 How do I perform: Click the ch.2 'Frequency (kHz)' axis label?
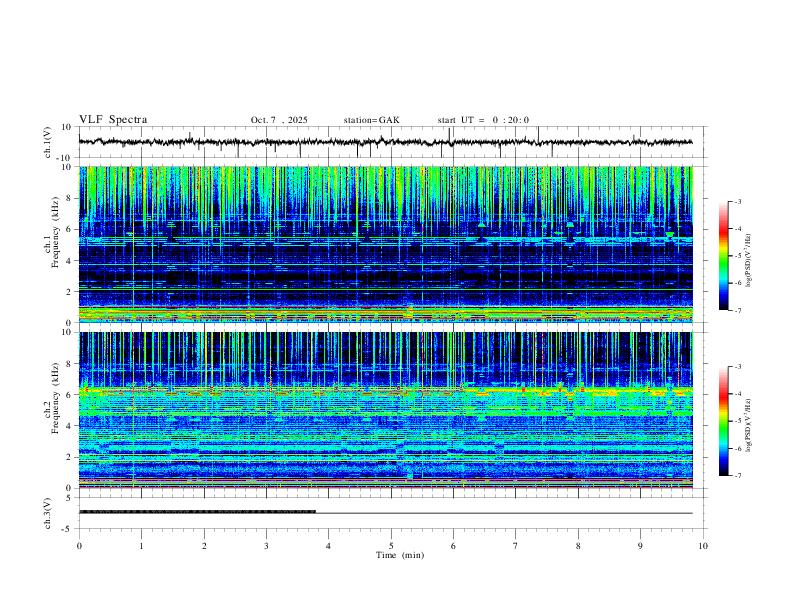tap(55, 398)
